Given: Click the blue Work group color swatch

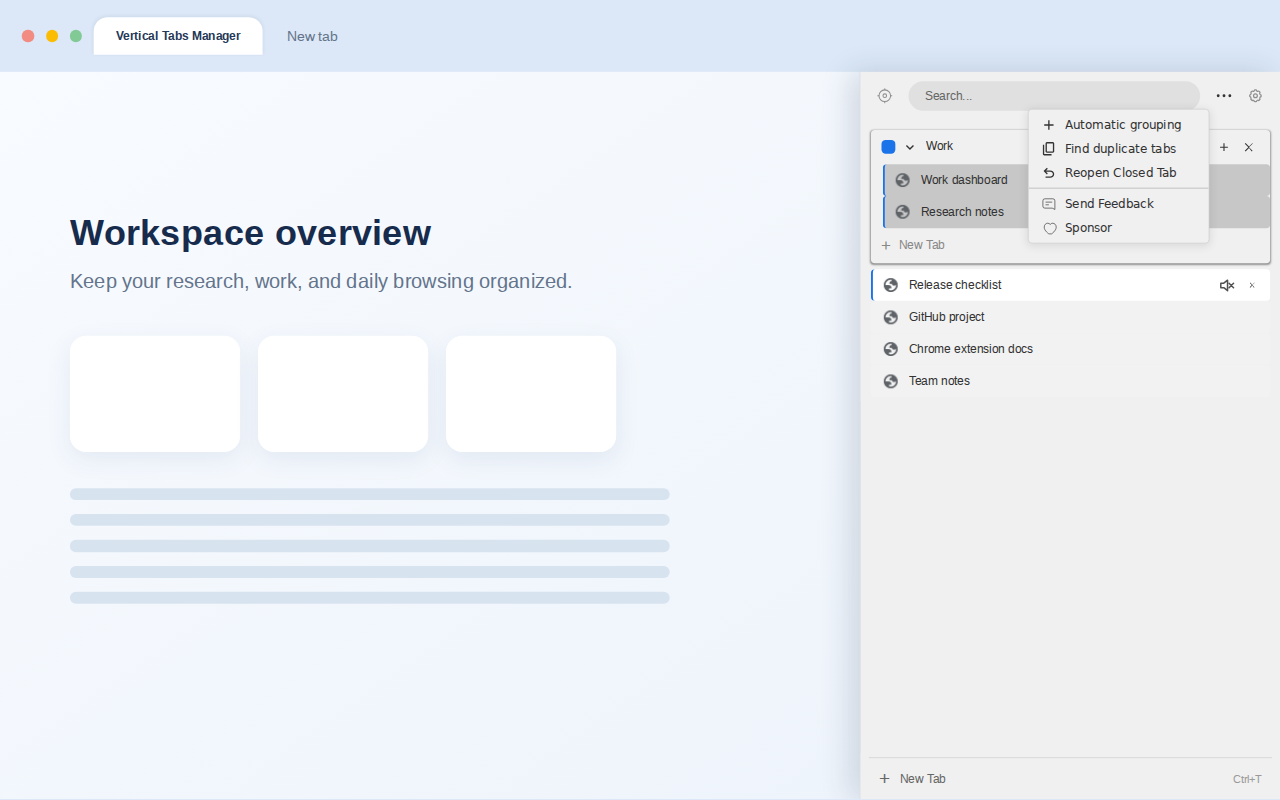Looking at the screenshot, I should pyautogui.click(x=888, y=147).
